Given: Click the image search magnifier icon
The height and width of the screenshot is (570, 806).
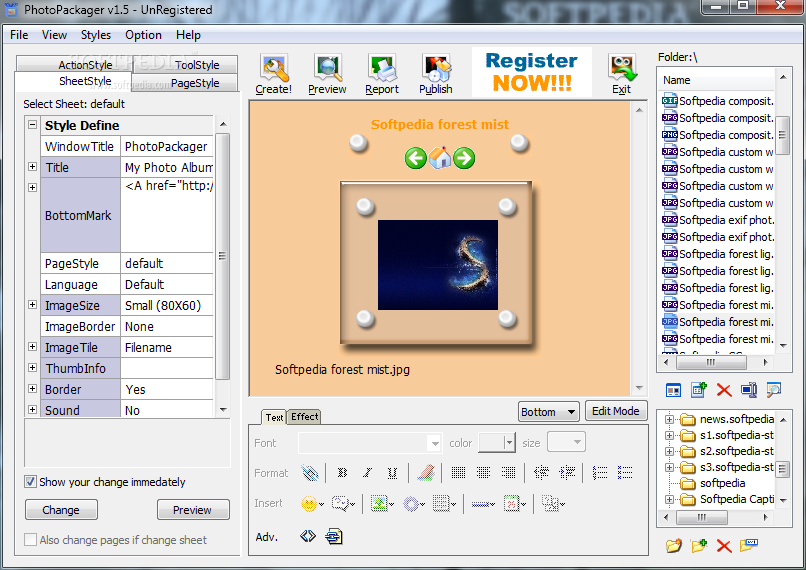Looking at the screenshot, I should point(774,390).
